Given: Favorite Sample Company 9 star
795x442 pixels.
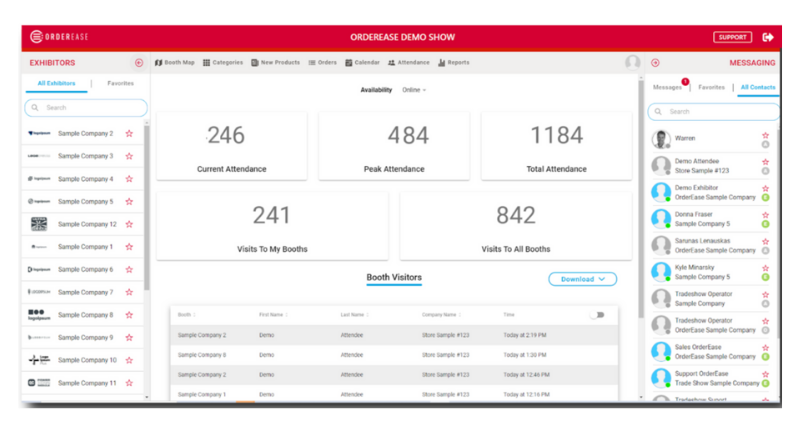Looking at the screenshot, I should pos(129,338).
